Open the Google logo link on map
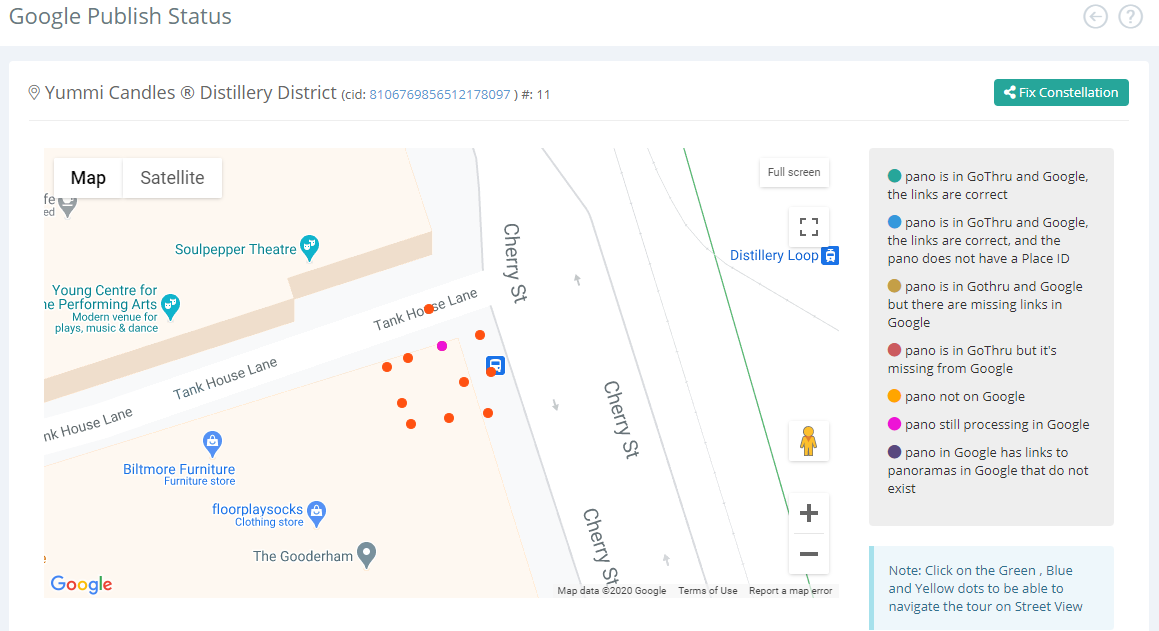 [81, 584]
